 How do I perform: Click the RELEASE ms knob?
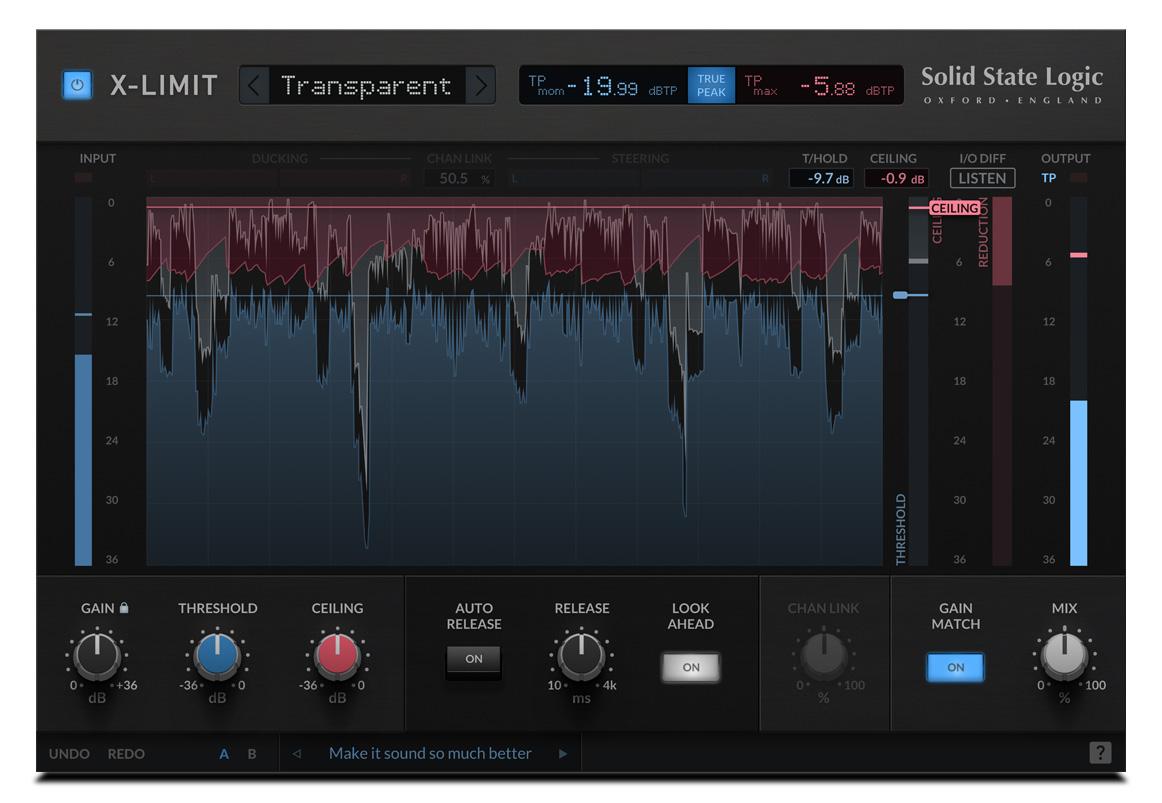click(582, 656)
